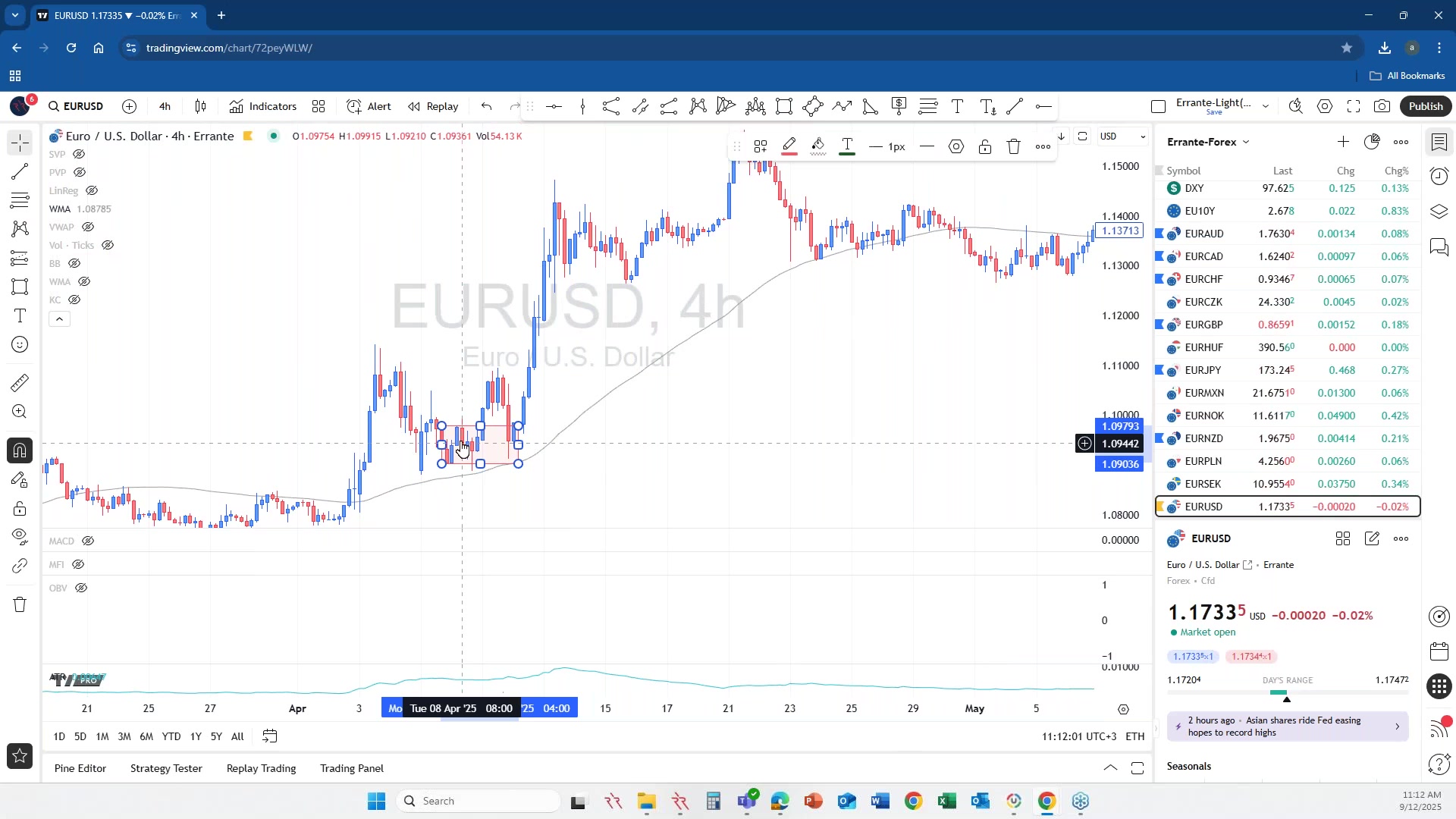Image resolution: width=1456 pixels, height=819 pixels.
Task: Toggle lock all drawing tools
Action: coord(20,508)
